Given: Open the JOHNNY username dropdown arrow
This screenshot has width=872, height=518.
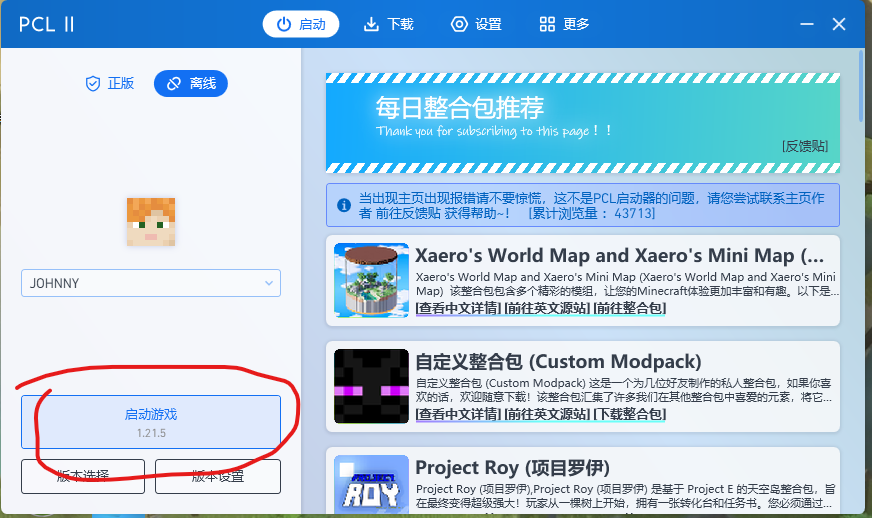Looking at the screenshot, I should click(x=269, y=283).
